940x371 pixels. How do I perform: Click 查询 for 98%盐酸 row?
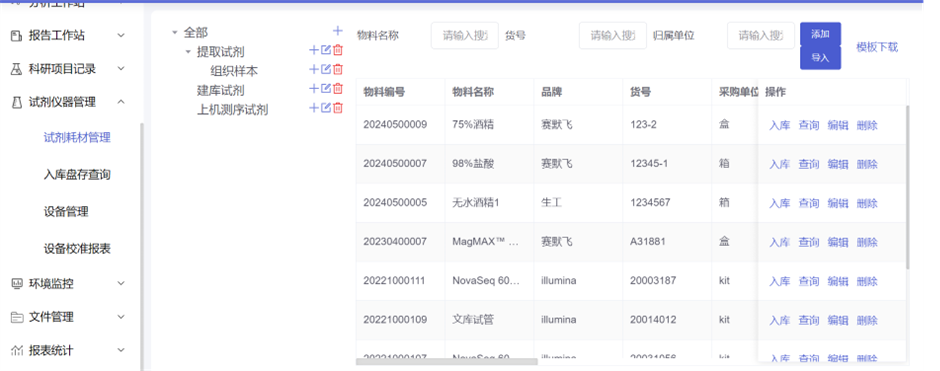pyautogui.click(x=808, y=164)
